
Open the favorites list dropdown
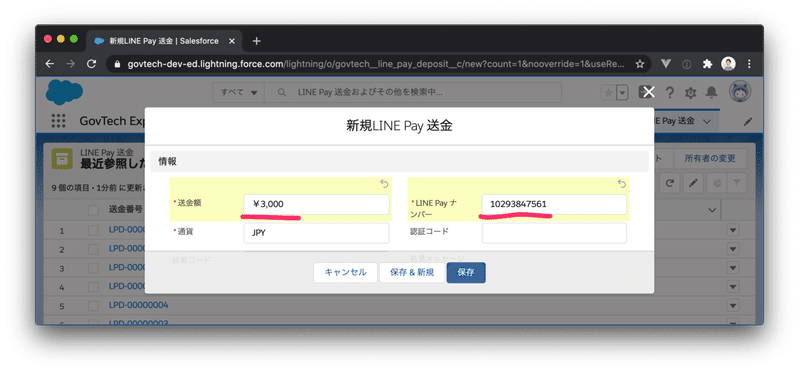(622, 93)
